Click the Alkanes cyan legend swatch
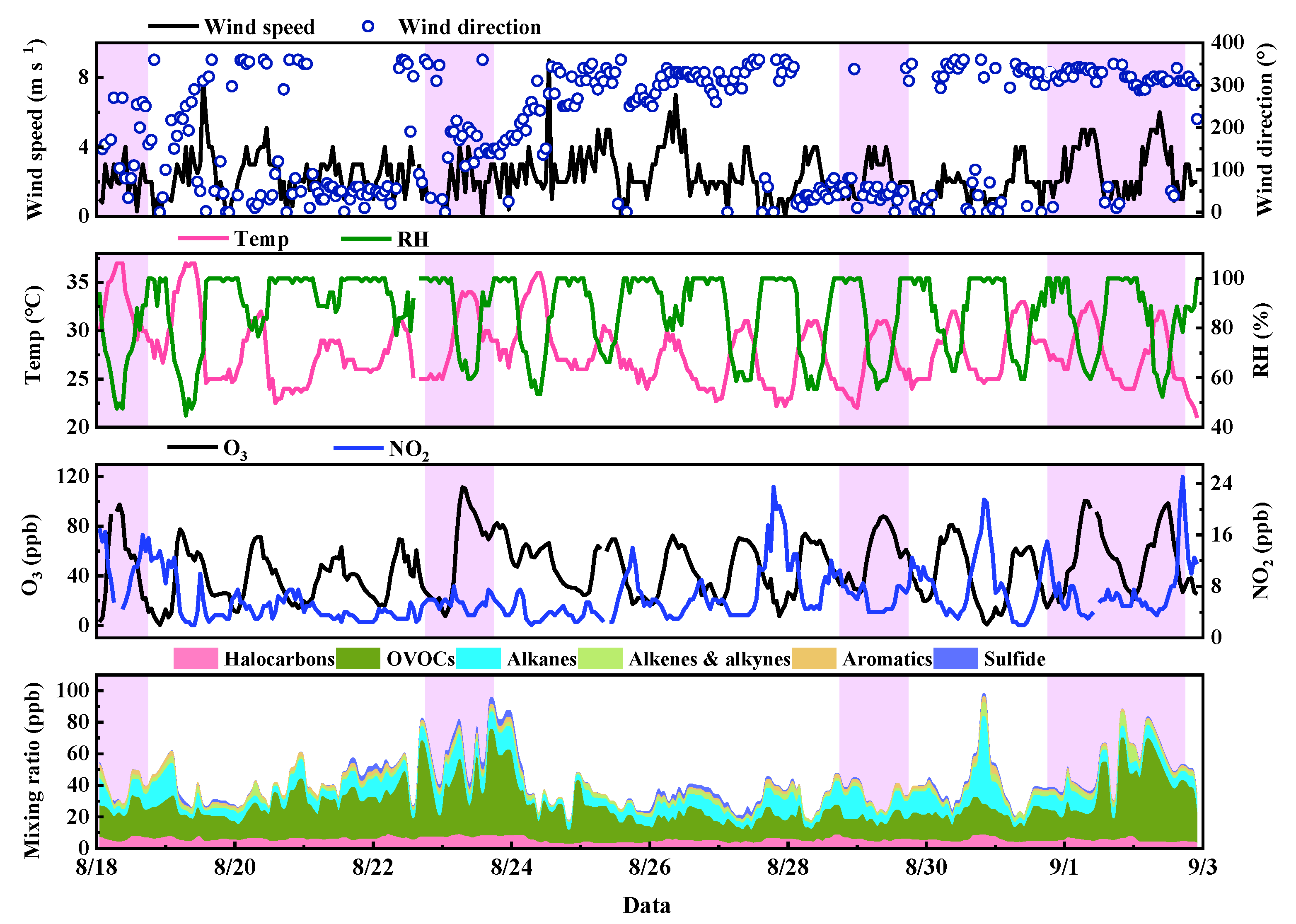Screen dimensions: 1296x924 click(x=479, y=658)
